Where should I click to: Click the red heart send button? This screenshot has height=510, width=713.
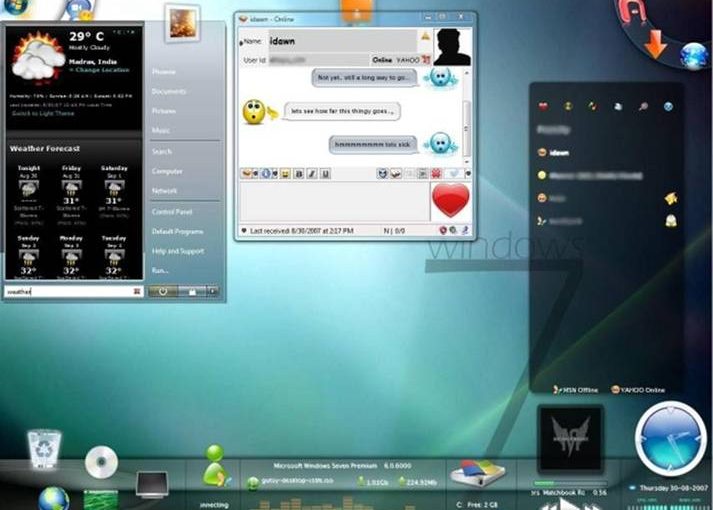tap(451, 200)
